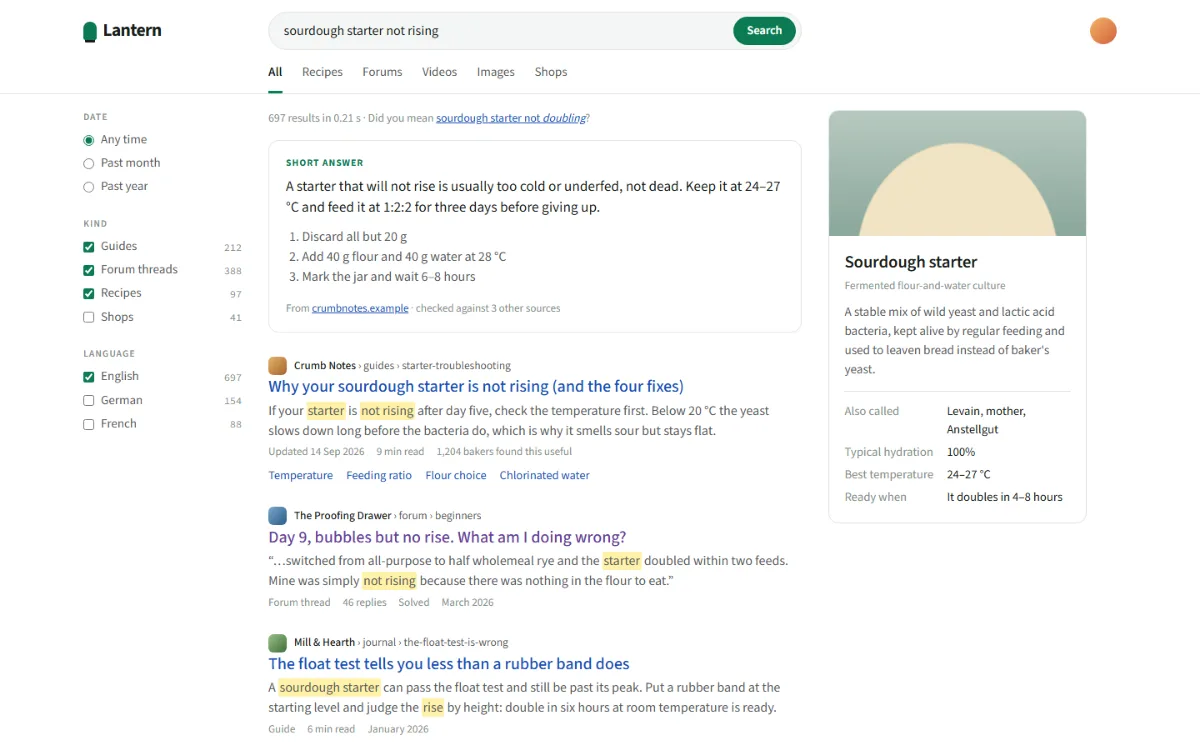Click 'Add 40 g flour and 40 g water' step

pos(404,257)
